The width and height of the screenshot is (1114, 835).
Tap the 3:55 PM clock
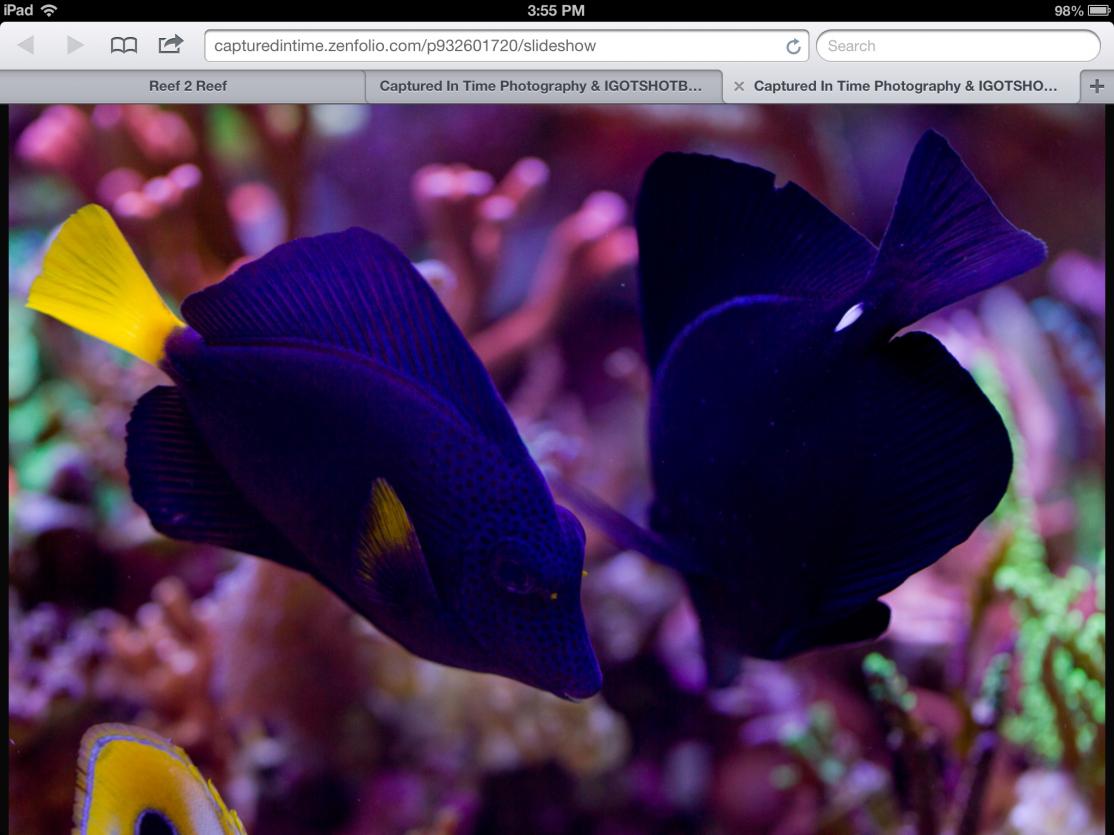tap(556, 11)
